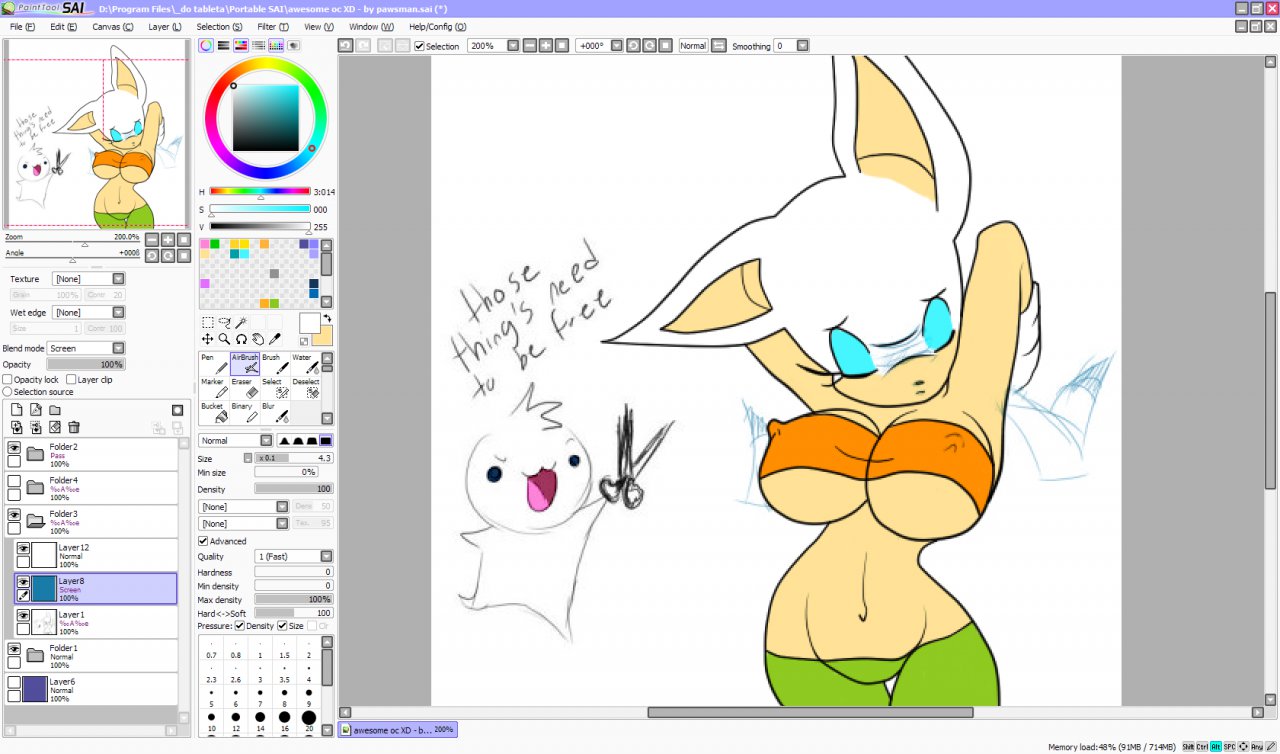Click the bright green palette swatch
The width and height of the screenshot is (1280, 754).
pyautogui.click(x=215, y=243)
